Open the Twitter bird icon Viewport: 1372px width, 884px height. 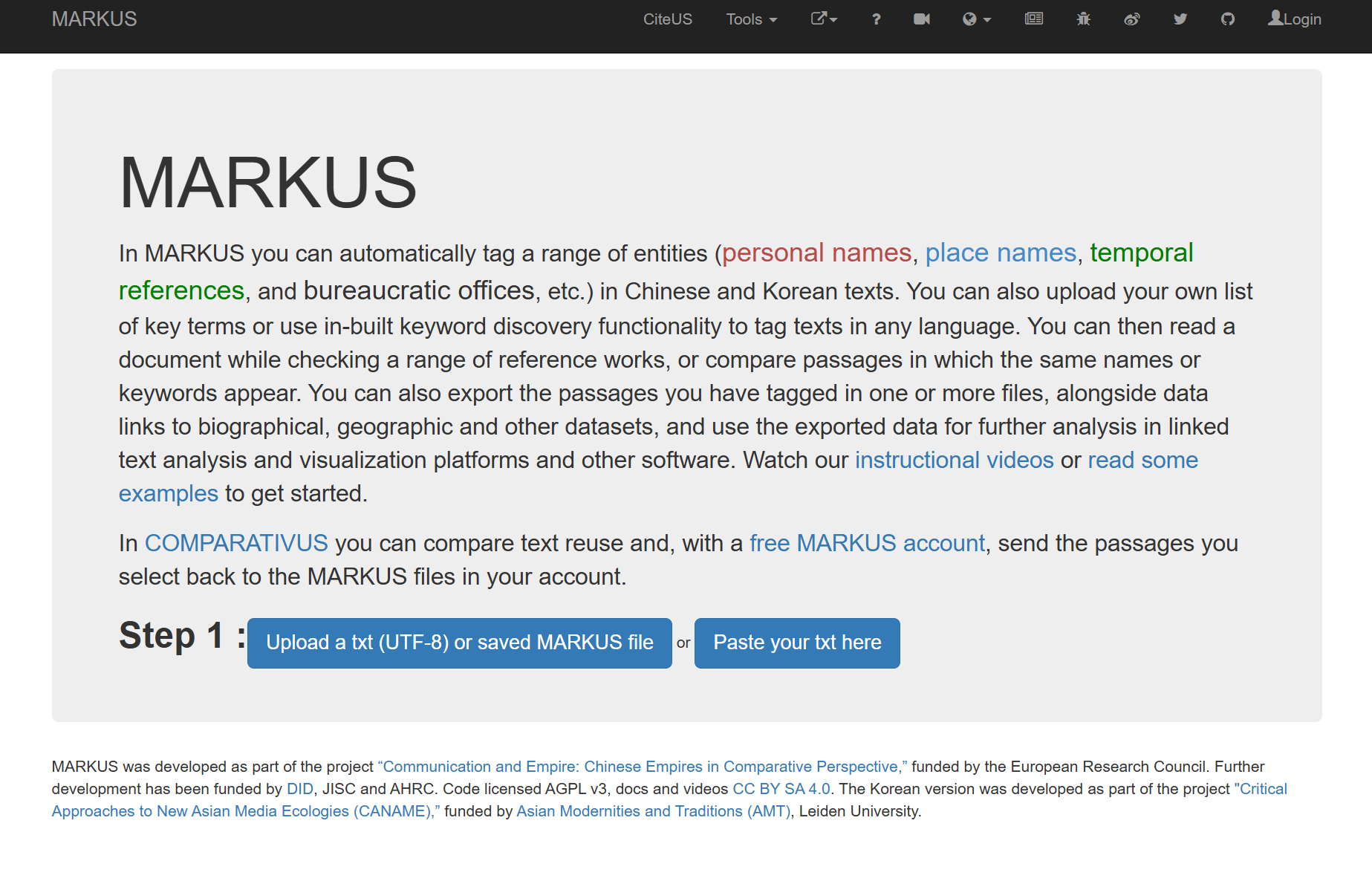[x=1180, y=19]
